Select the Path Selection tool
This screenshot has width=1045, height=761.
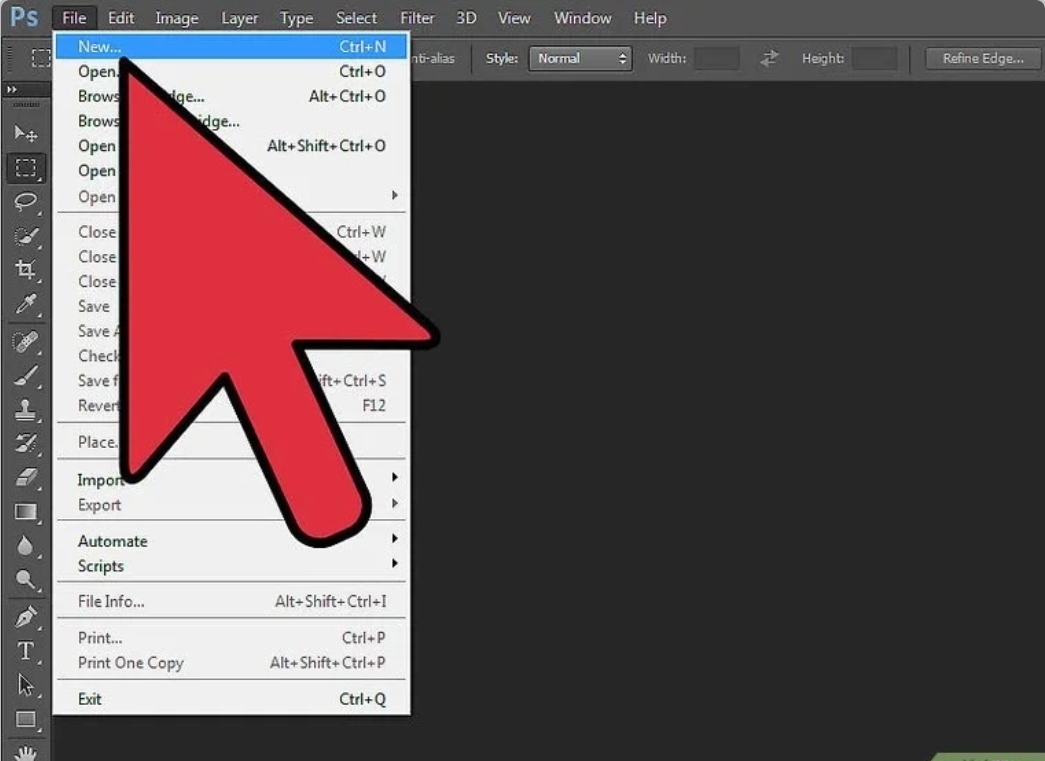click(25, 685)
